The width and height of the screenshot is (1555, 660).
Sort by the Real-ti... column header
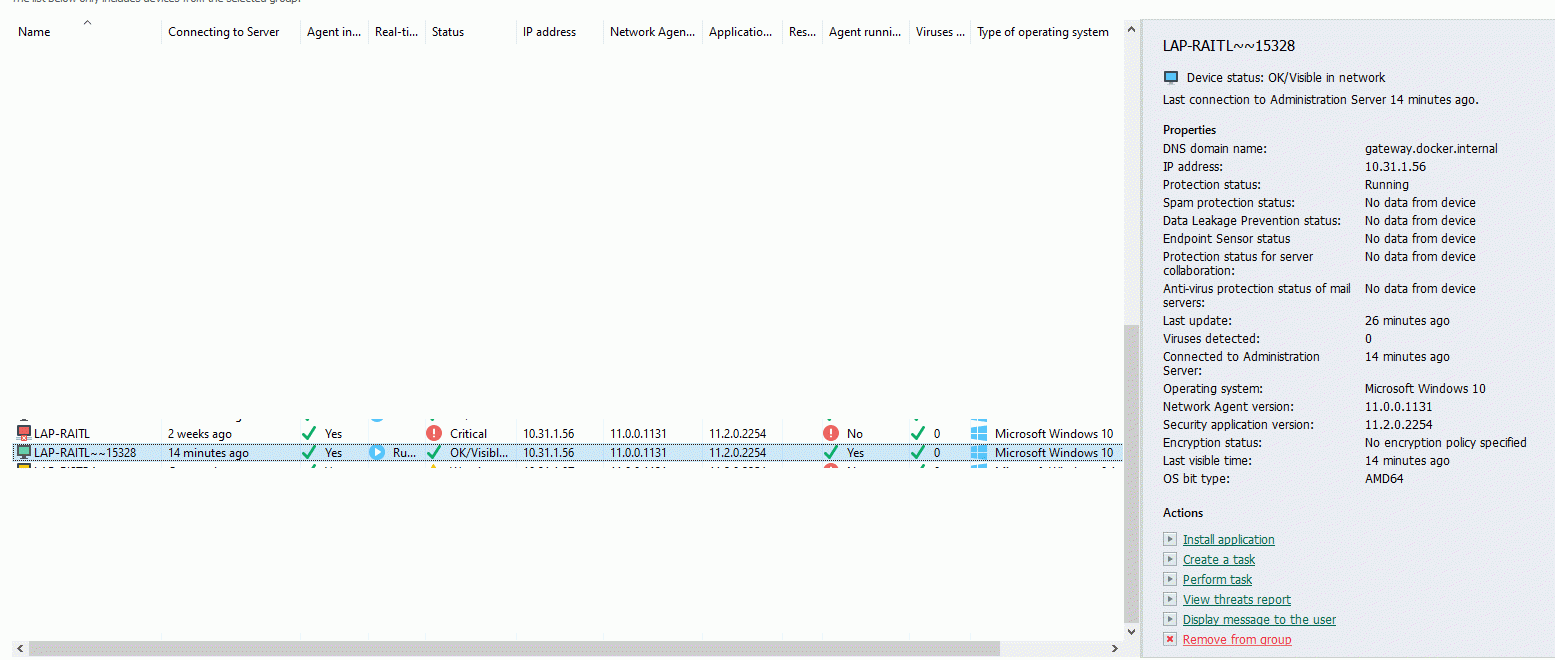click(x=397, y=32)
